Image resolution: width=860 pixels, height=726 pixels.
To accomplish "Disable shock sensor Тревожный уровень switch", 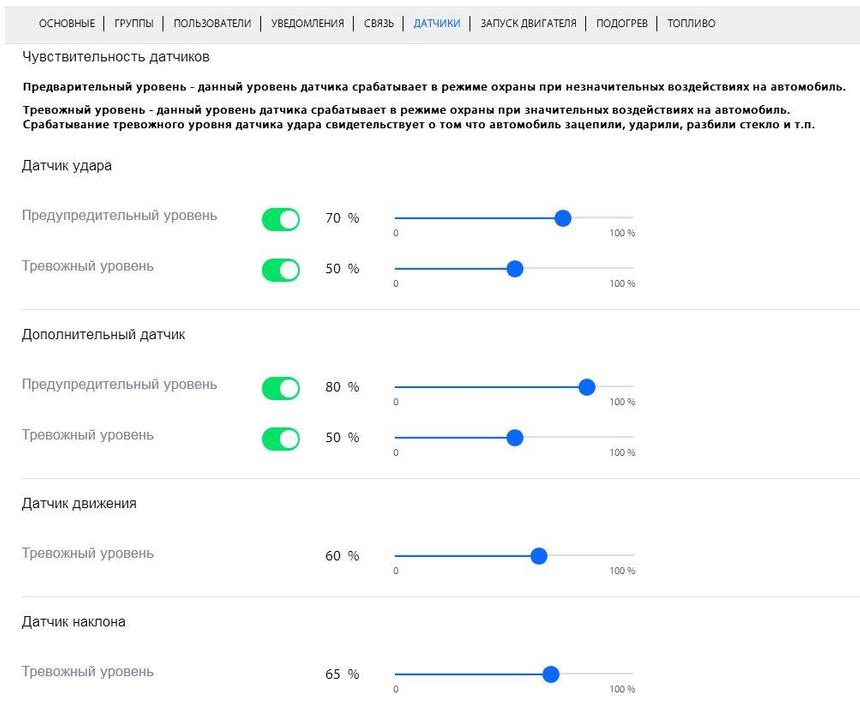I will click(281, 269).
